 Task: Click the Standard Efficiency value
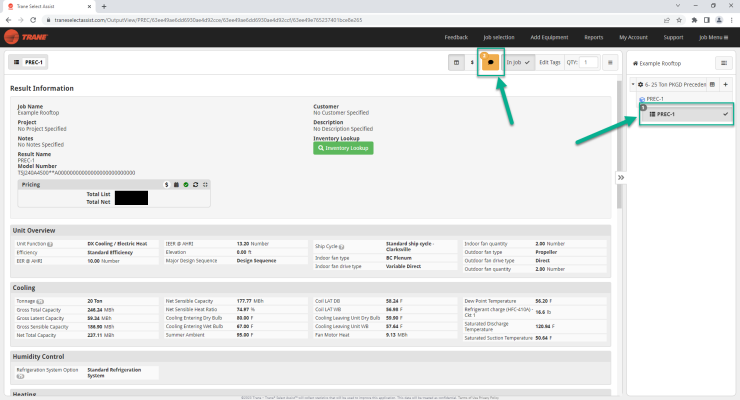[110, 252]
